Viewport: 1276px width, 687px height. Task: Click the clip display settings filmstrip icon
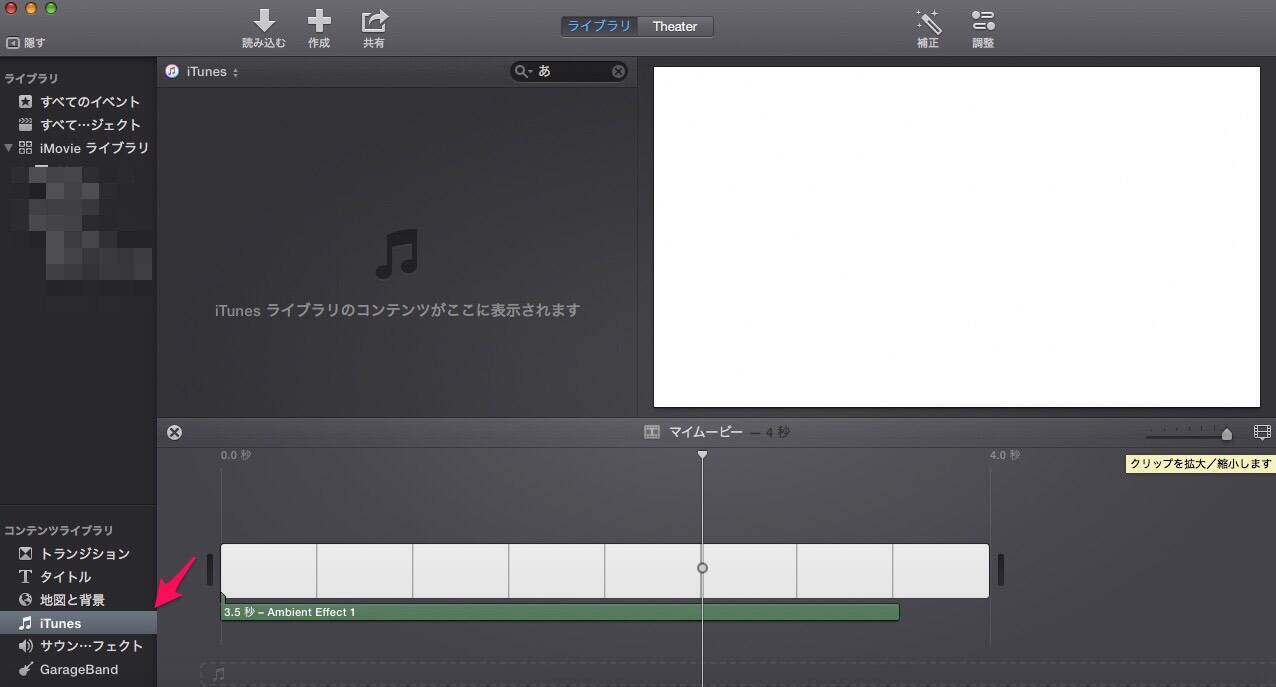(1262, 432)
